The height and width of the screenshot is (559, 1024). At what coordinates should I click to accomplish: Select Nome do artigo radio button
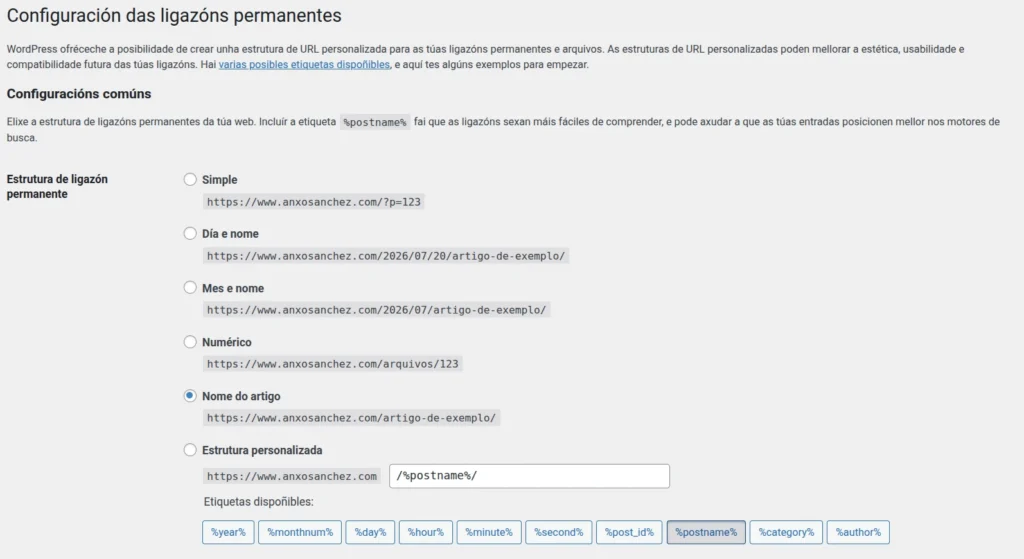click(x=190, y=396)
